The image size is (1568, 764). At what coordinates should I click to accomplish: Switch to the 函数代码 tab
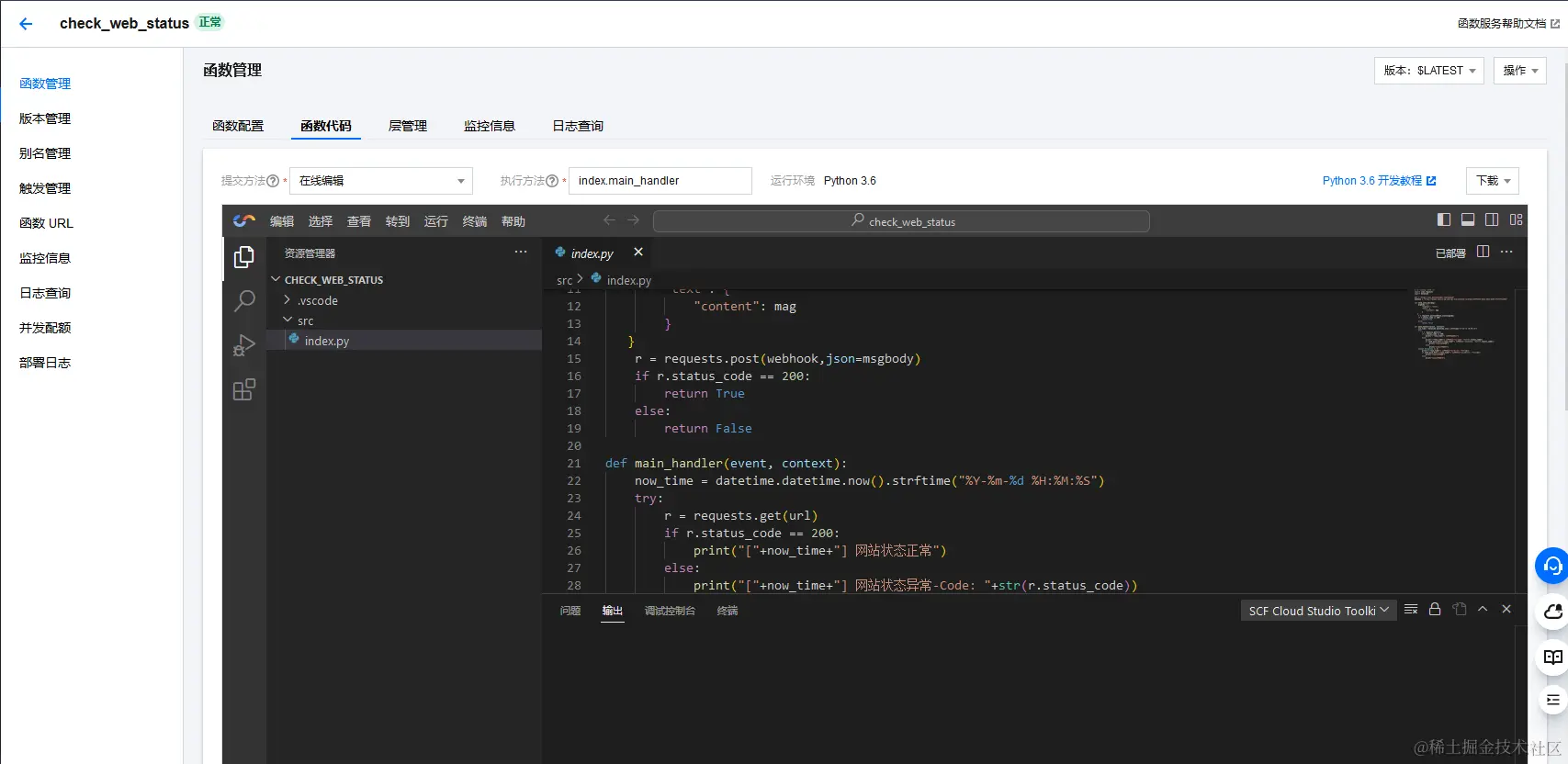(x=326, y=126)
